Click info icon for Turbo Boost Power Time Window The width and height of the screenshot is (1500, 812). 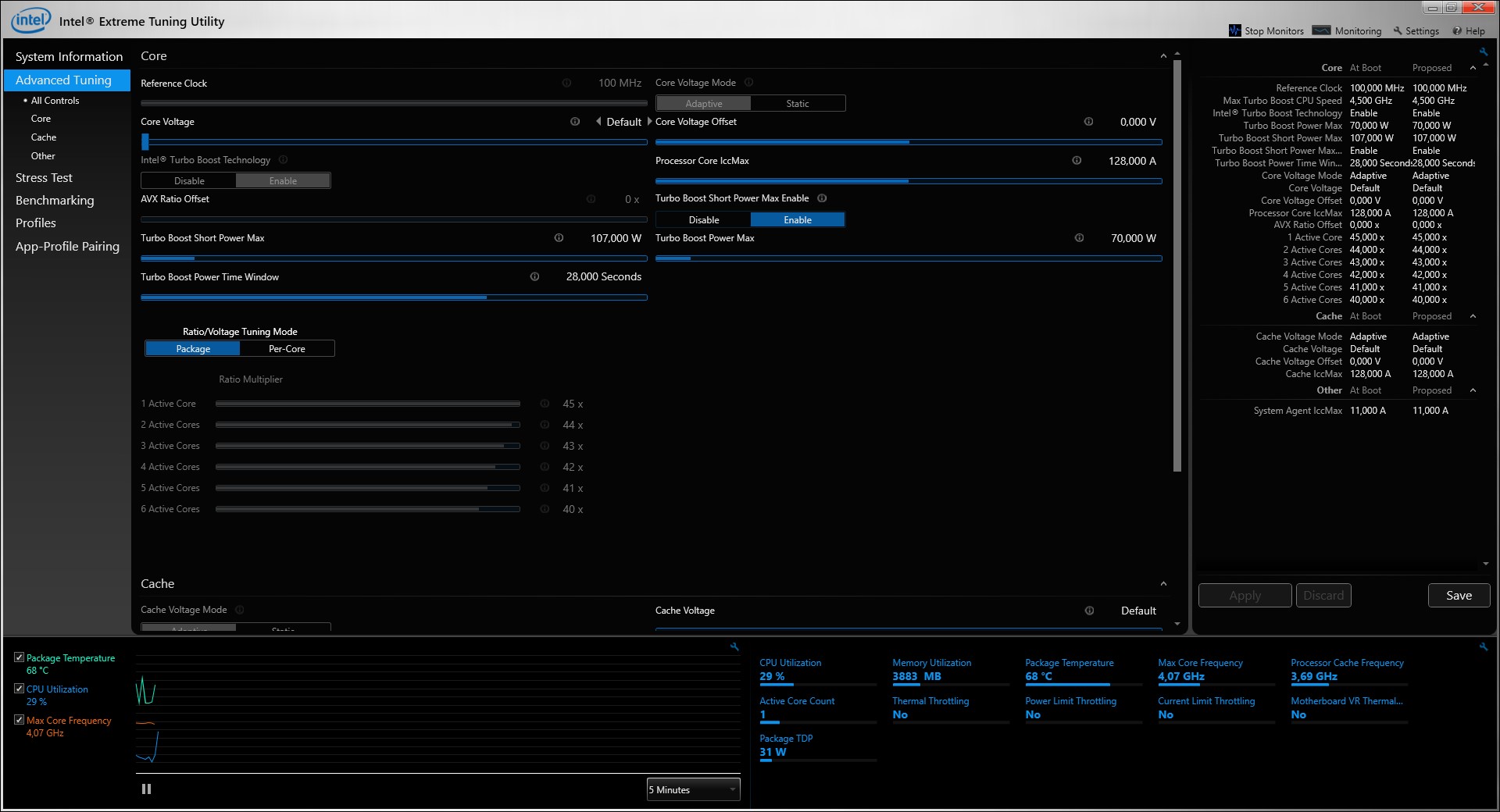pos(534,276)
